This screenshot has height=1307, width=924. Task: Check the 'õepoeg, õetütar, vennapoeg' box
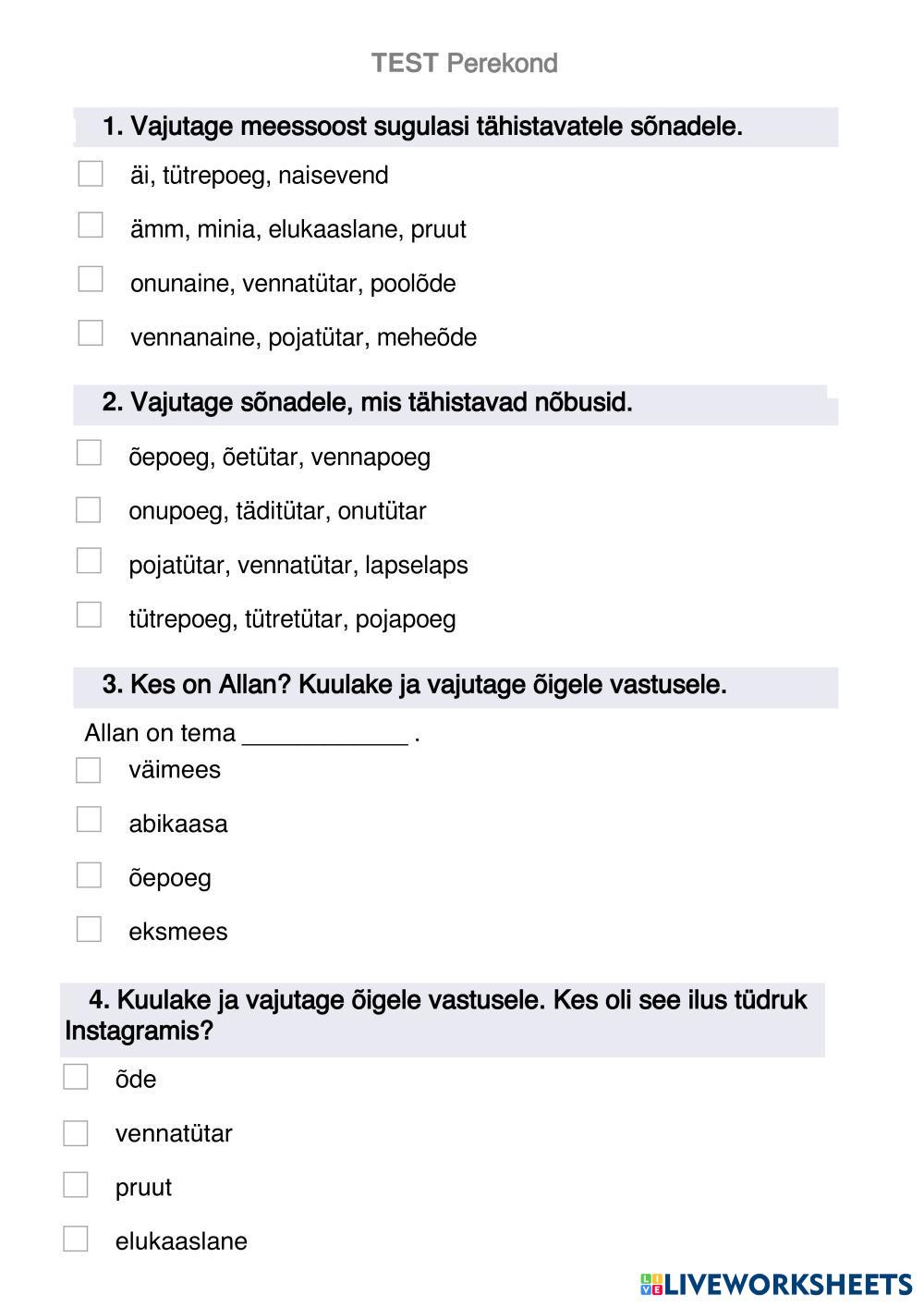pyautogui.click(x=89, y=453)
